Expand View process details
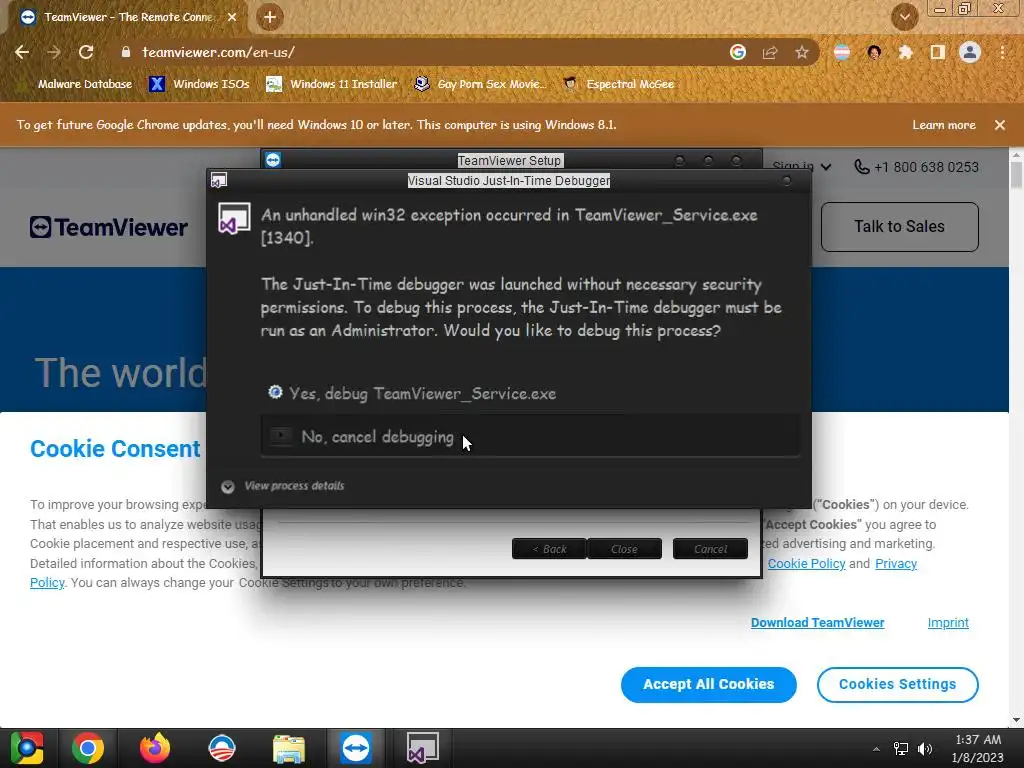 tap(283, 486)
